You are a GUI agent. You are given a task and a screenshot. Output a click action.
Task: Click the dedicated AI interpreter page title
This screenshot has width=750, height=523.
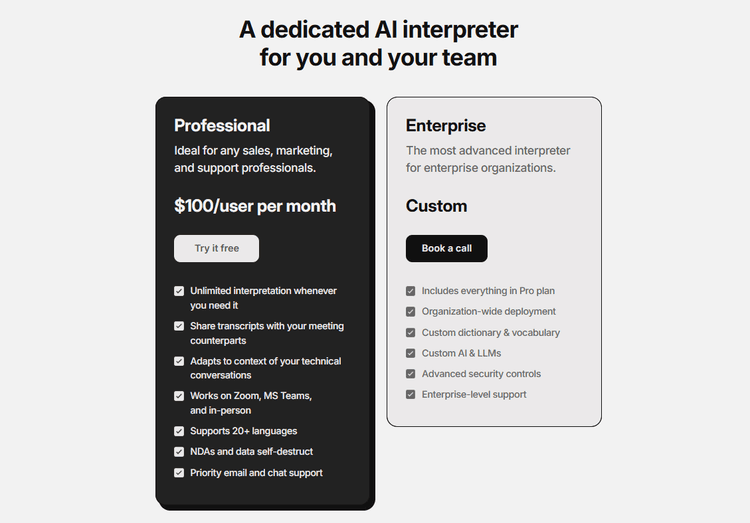tap(378, 43)
